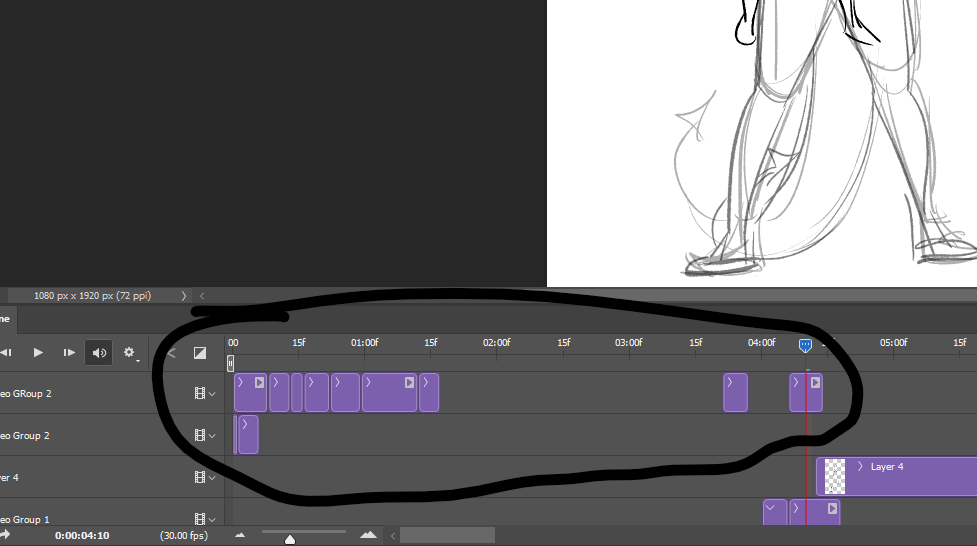Click the film icon on Layer 4 track
This screenshot has height=546, width=977.
point(199,477)
